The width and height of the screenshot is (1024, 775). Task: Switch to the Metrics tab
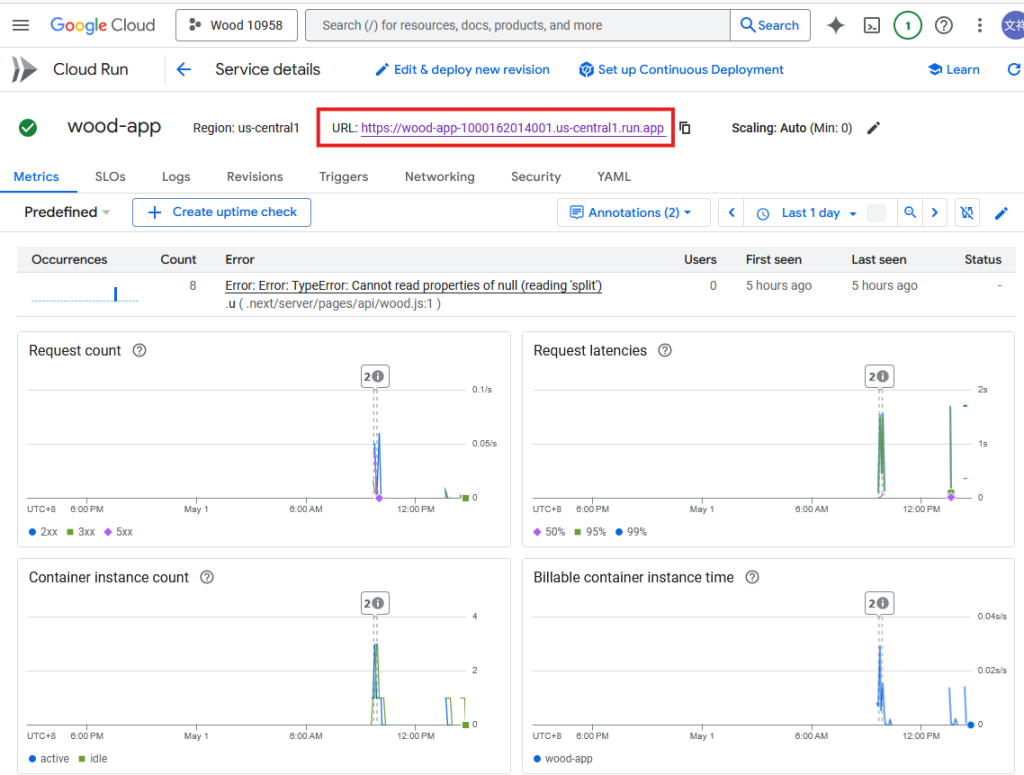point(37,177)
